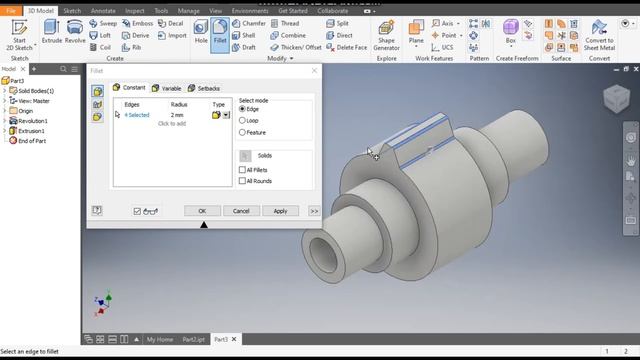Edit the 2 mm radius value
The height and width of the screenshot is (360, 640).
click(x=177, y=115)
